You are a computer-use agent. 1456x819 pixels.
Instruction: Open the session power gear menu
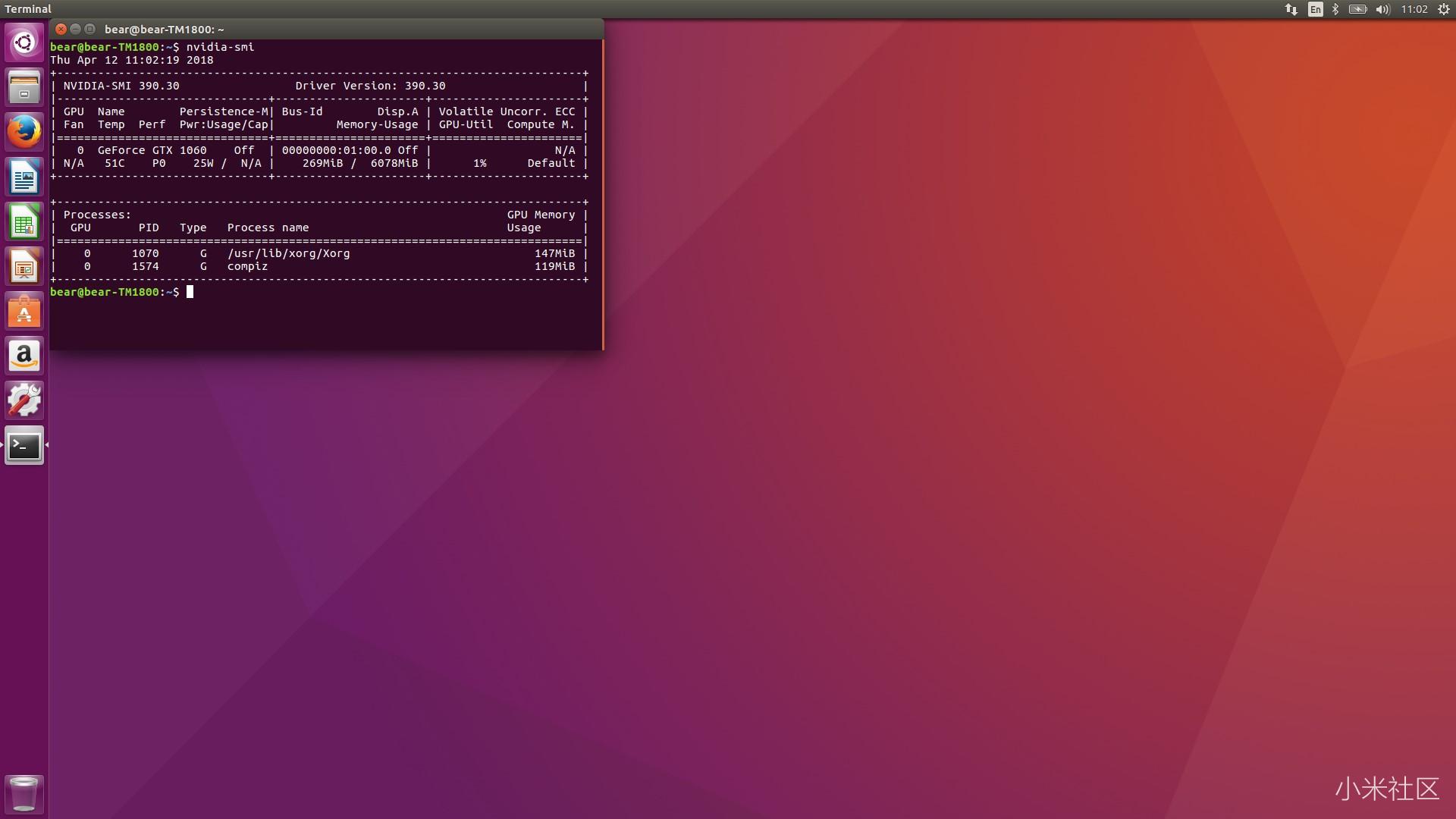pos(1444,9)
